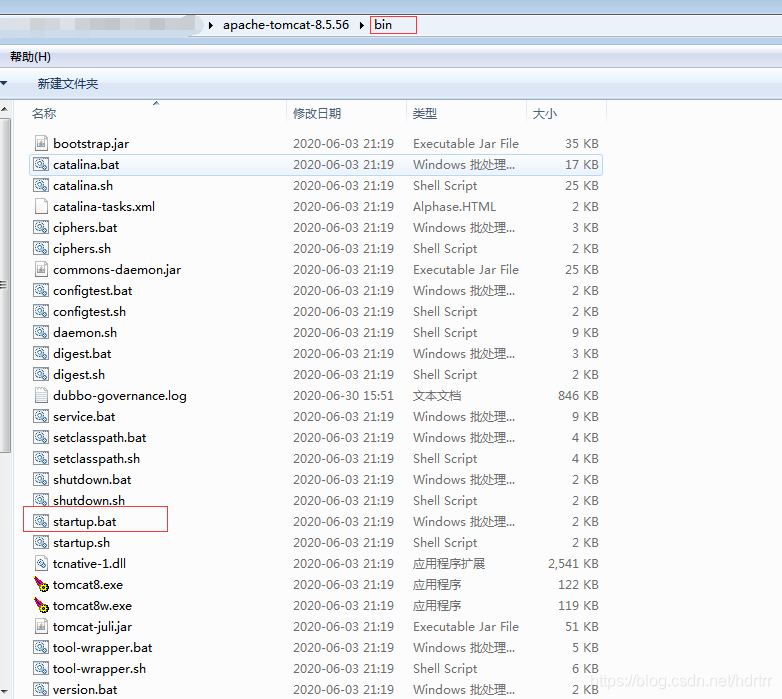Screen dimensions: 782x699
Task: Click the 51 KB size of tomcat-juli.jar
Action: [582, 627]
